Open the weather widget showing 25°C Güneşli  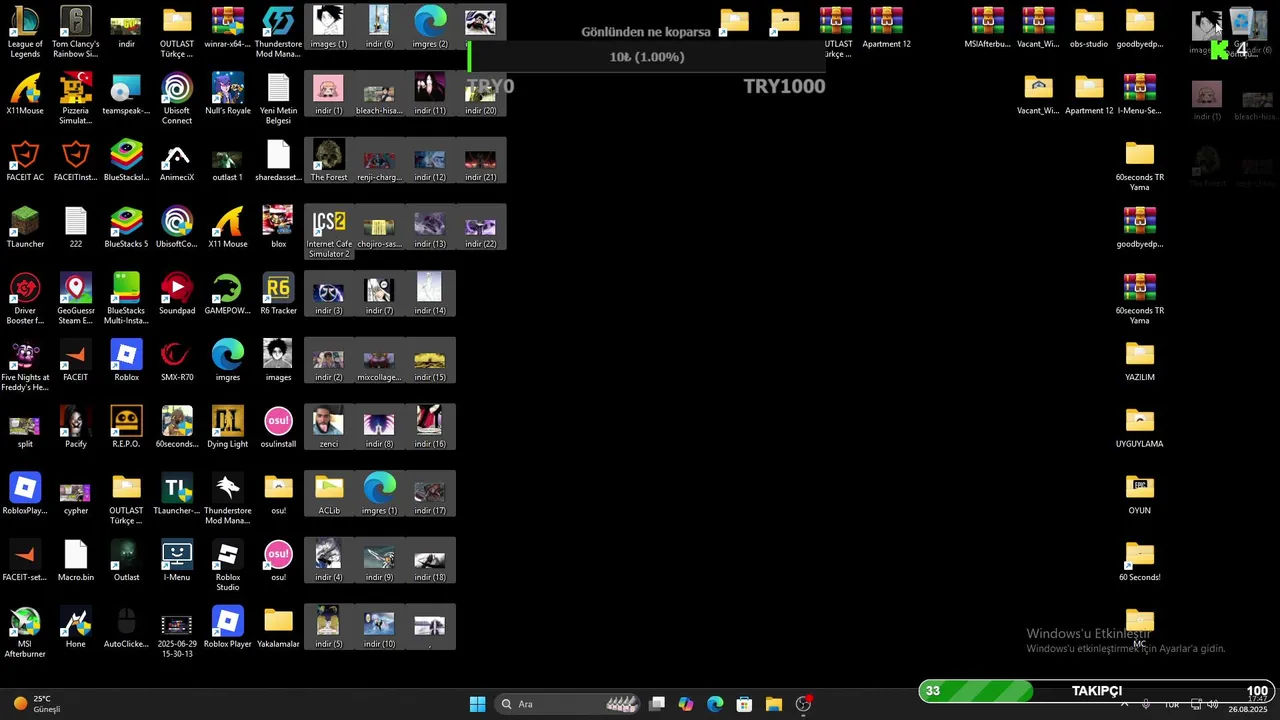pyautogui.click(x=36, y=704)
